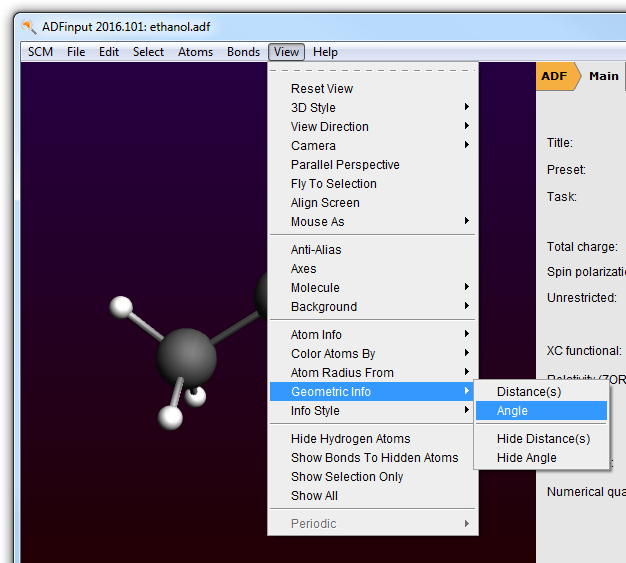Screen dimensions: 626x563
Task: Open the Atoms menu
Action: pos(195,52)
